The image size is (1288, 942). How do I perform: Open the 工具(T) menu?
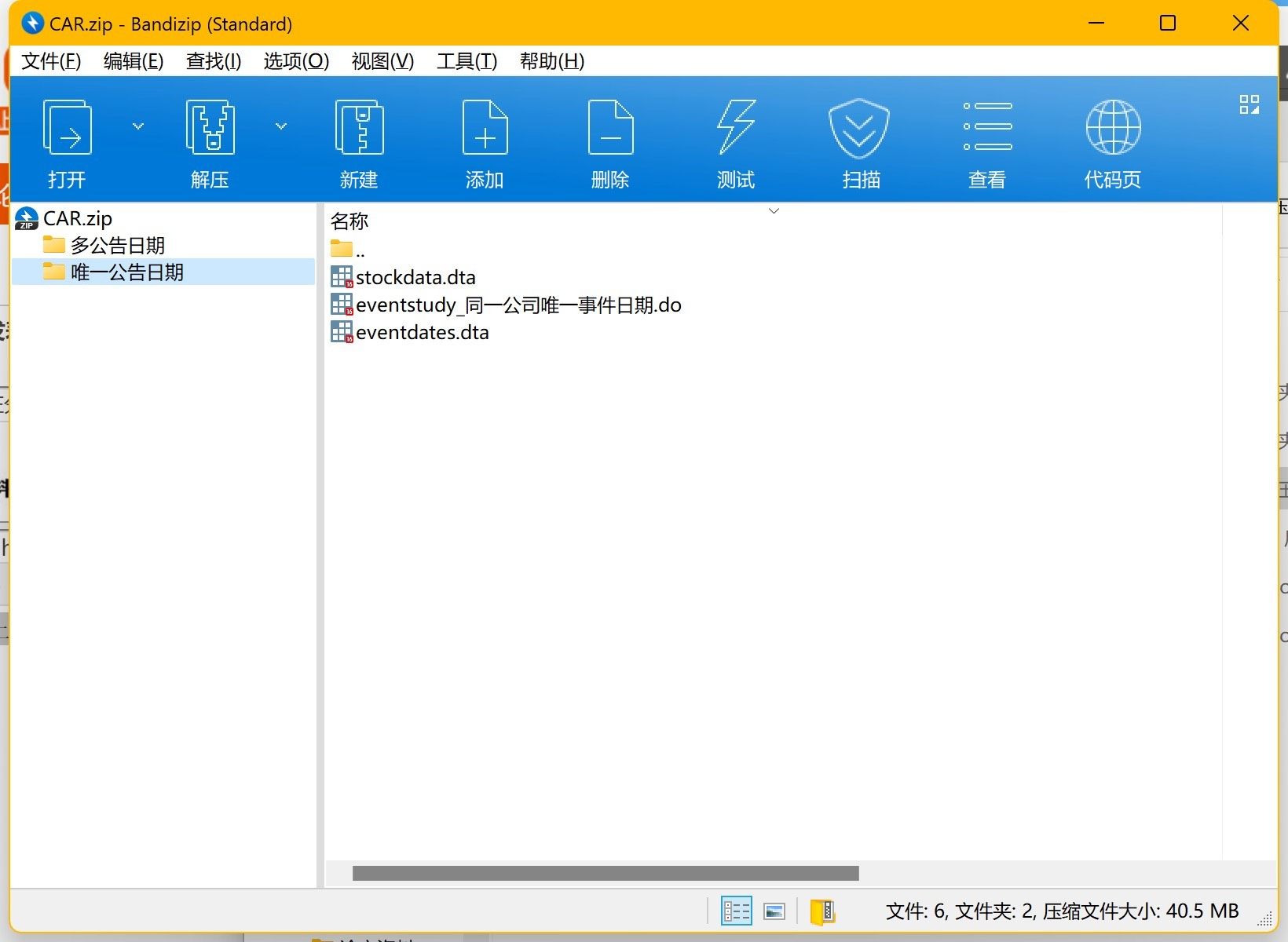(x=467, y=61)
